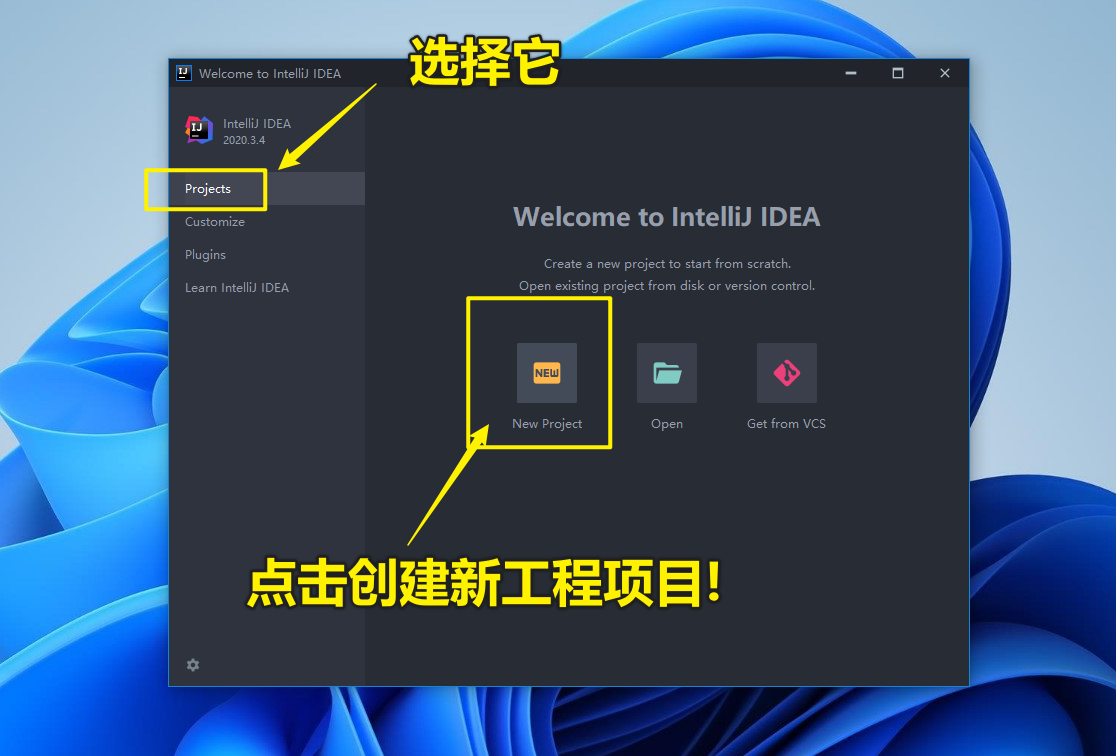Click "Open existing project from disk or version control."
Screen dimensions: 1116x756
coord(667,285)
